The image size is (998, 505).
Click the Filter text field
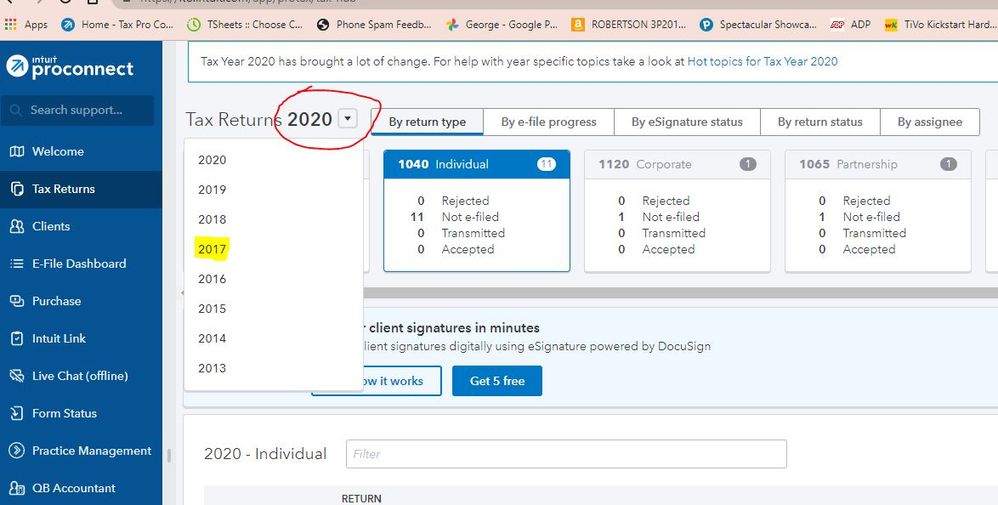[x=566, y=454]
